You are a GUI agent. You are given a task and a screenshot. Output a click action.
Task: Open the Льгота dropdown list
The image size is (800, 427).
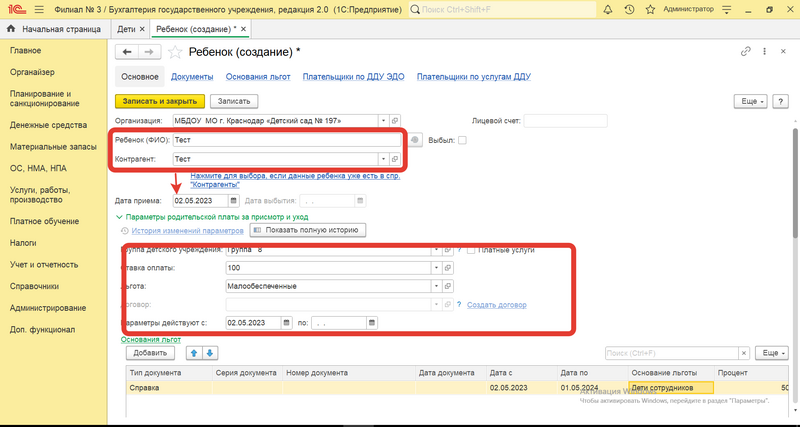pos(436,286)
